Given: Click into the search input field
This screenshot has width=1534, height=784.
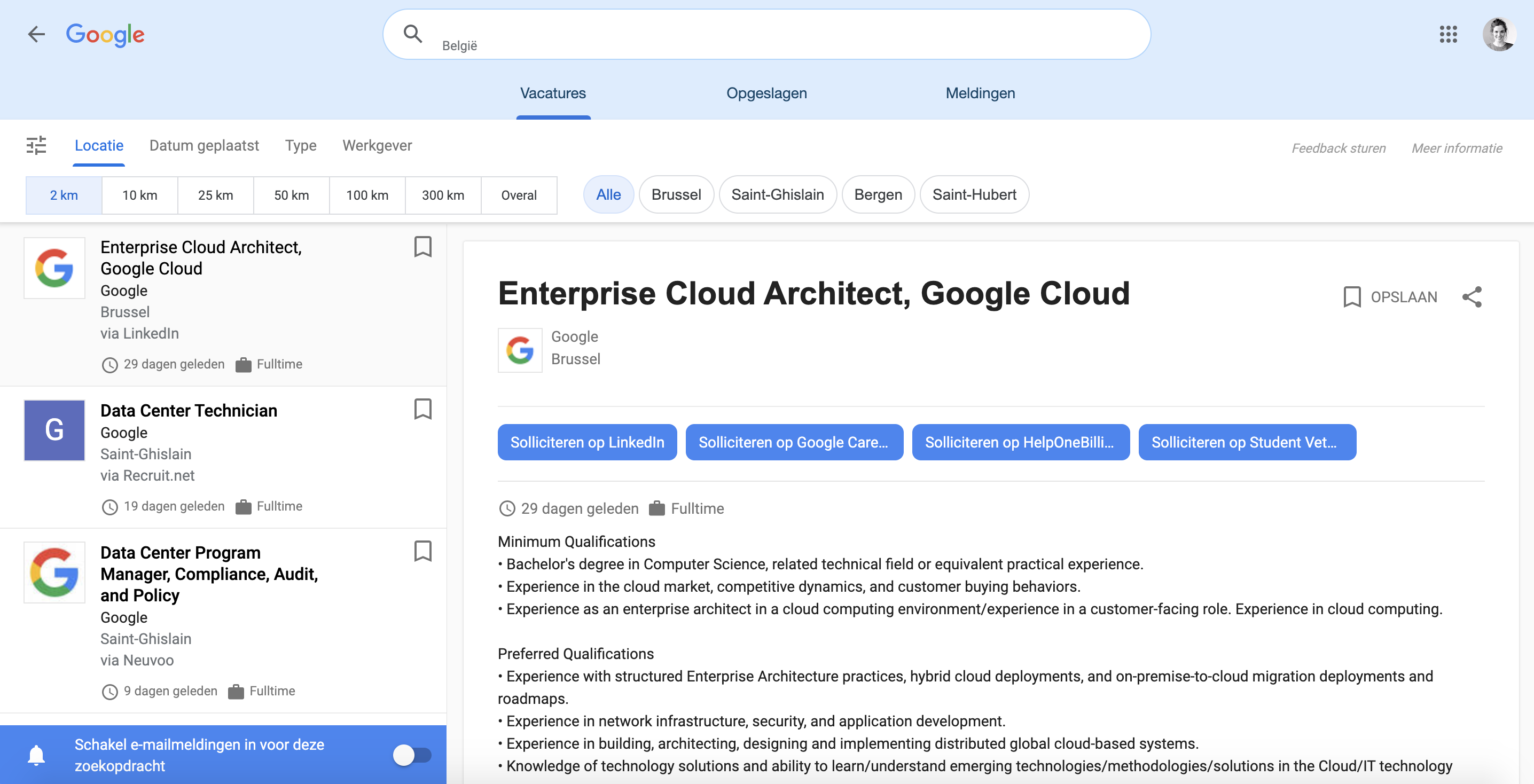Looking at the screenshot, I should pyautogui.click(x=766, y=34).
